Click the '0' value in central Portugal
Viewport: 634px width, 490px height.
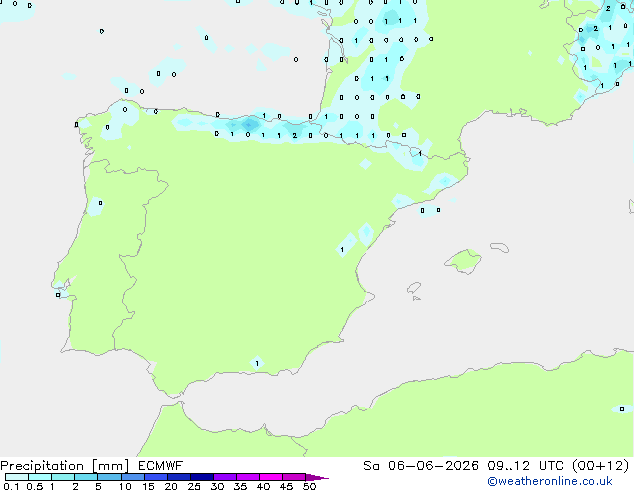101,203
